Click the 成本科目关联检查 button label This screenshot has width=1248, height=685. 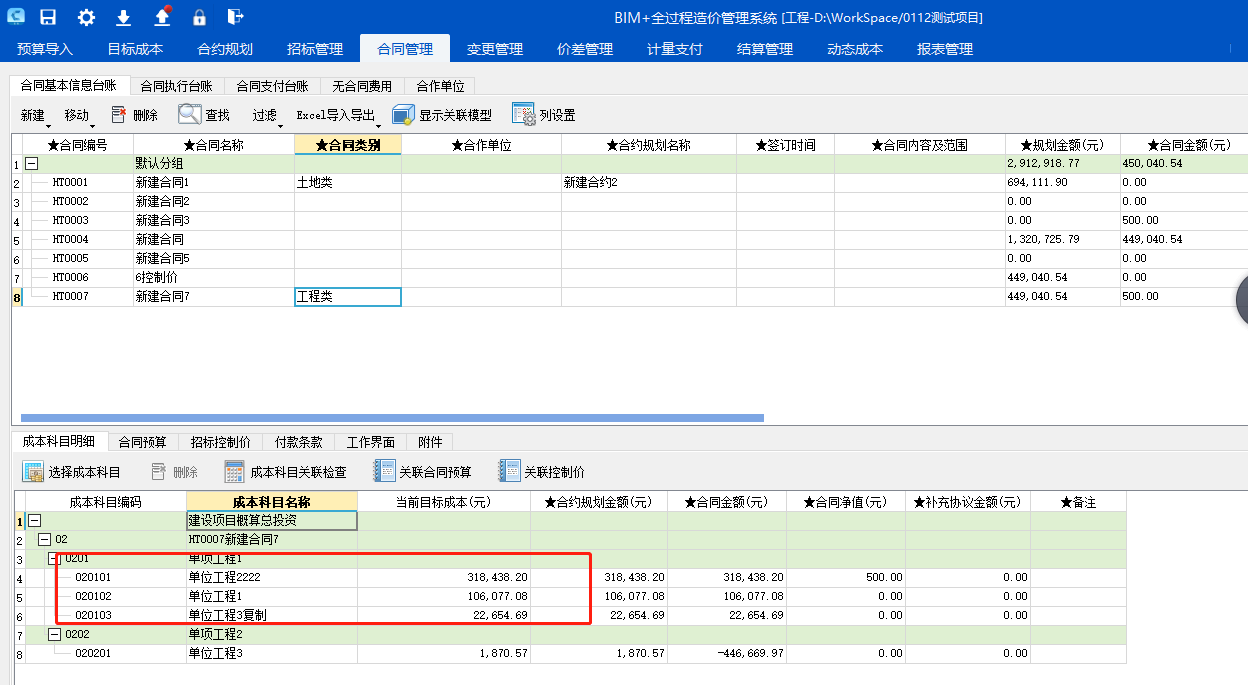click(x=298, y=472)
